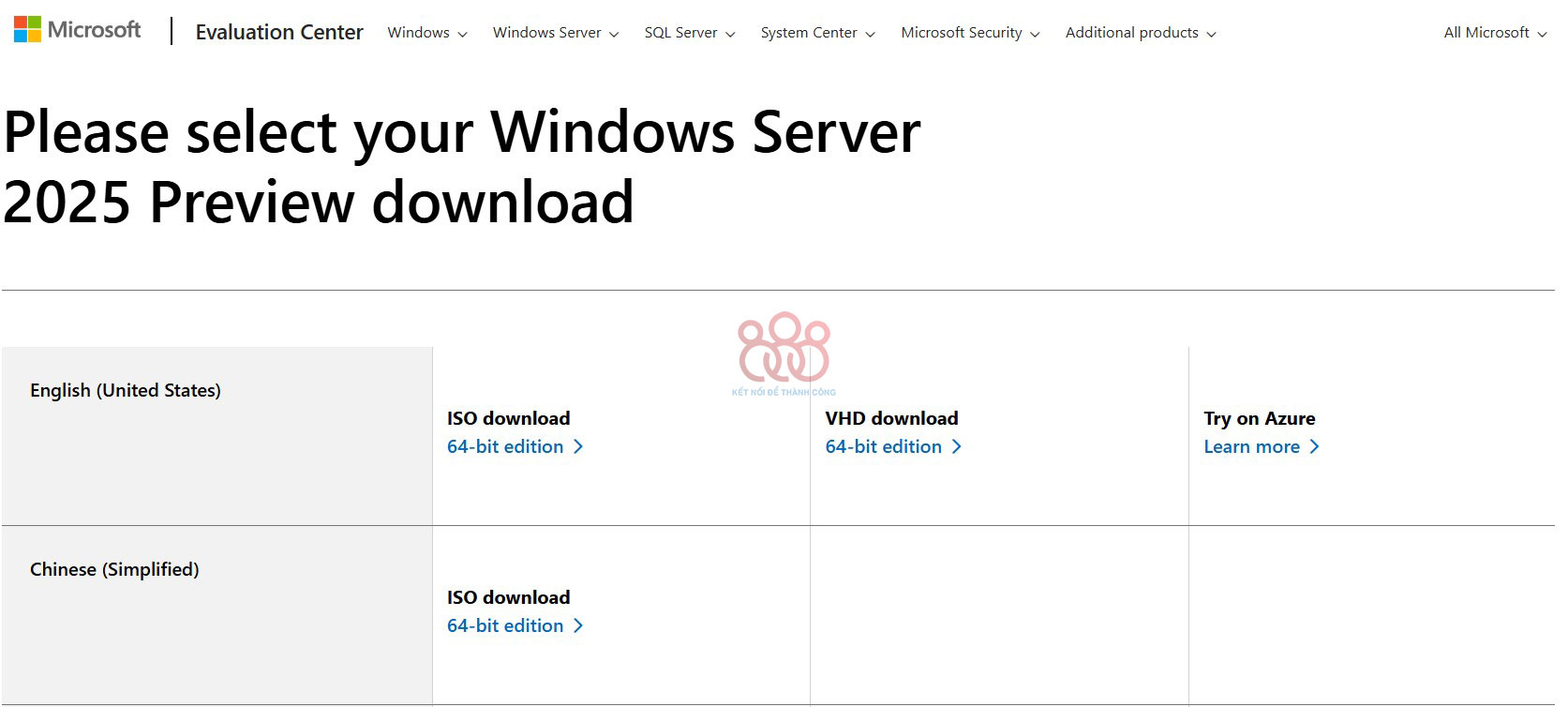1568x707 pixels.
Task: Select the English (United States) row label
Action: (x=126, y=391)
